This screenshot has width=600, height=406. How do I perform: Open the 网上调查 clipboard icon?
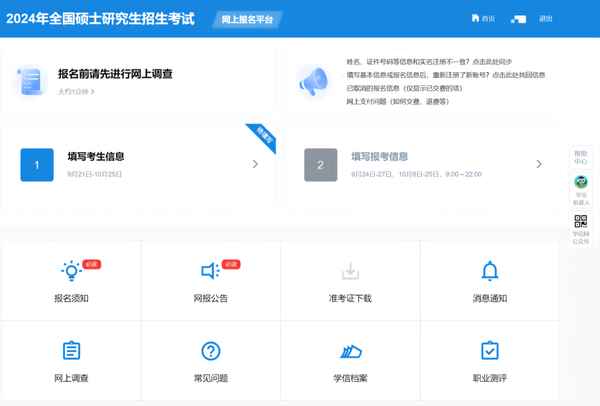71,350
